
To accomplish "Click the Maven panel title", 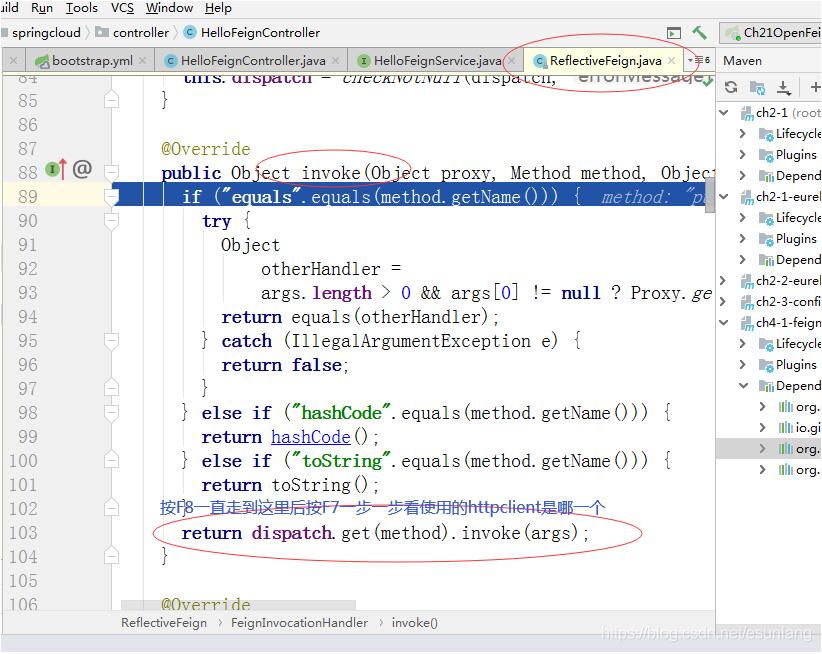I will 742,61.
